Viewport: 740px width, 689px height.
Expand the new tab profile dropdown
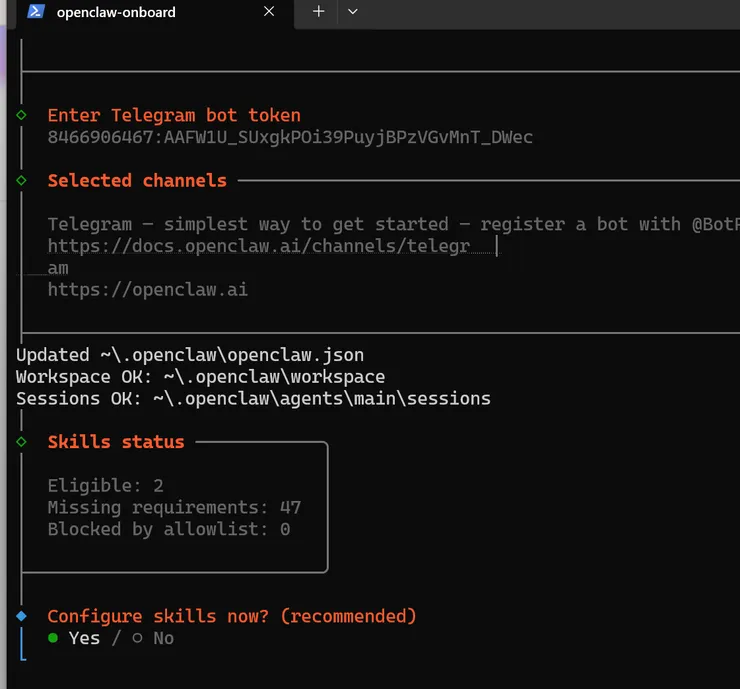click(352, 12)
